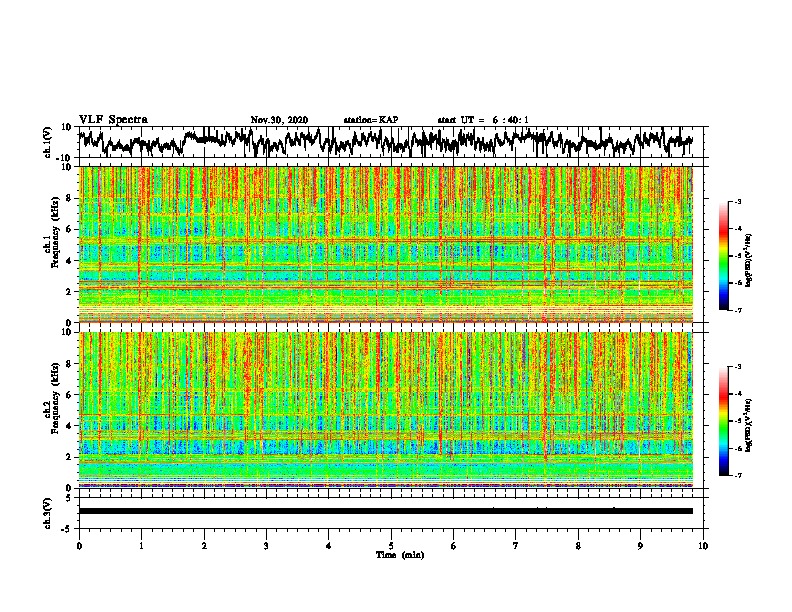Click the black ch.3 voltage trace bar
Screen dimensions: 792x612
coord(385,511)
